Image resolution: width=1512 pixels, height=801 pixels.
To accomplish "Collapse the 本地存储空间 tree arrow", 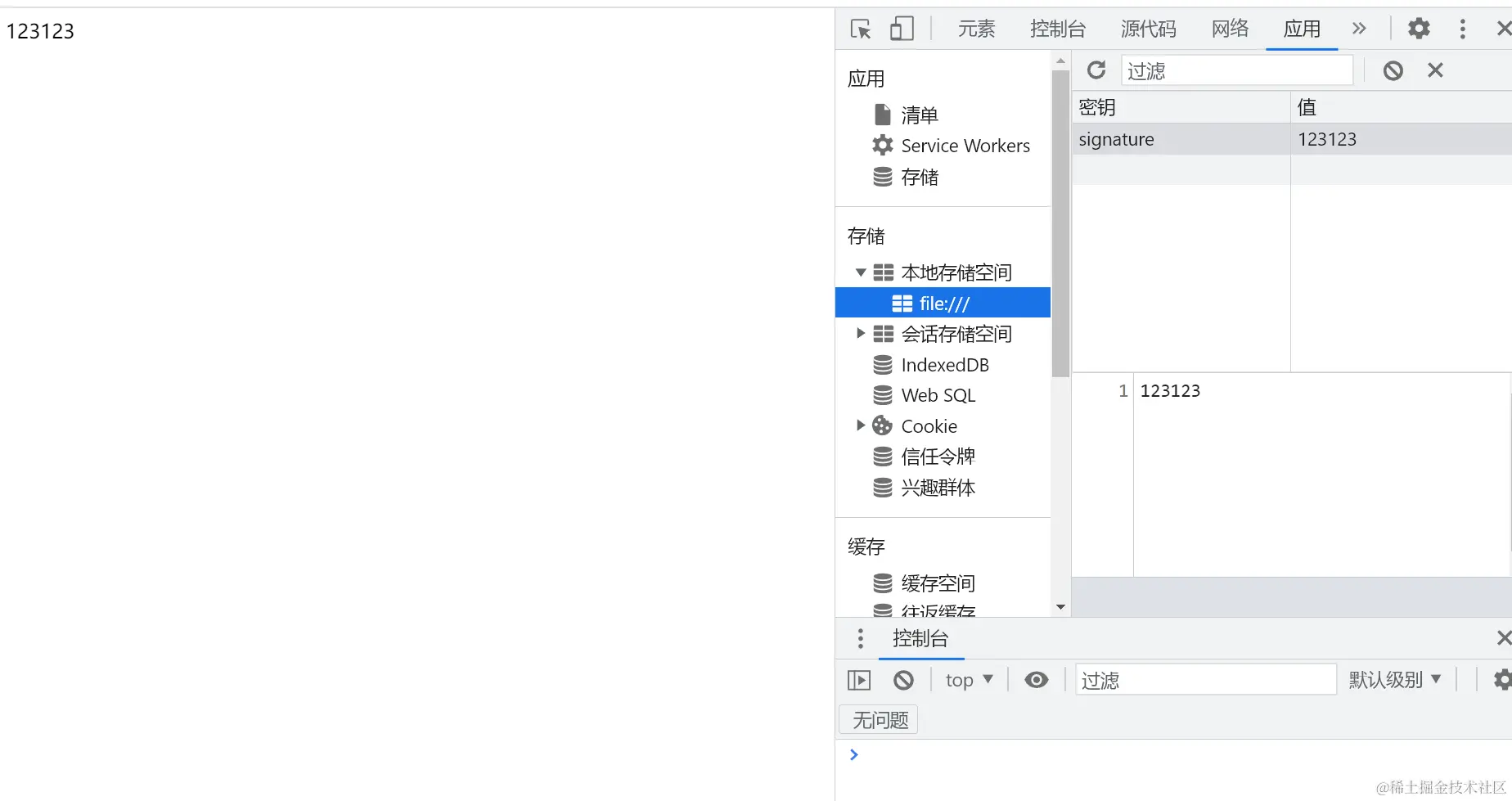I will point(861,272).
